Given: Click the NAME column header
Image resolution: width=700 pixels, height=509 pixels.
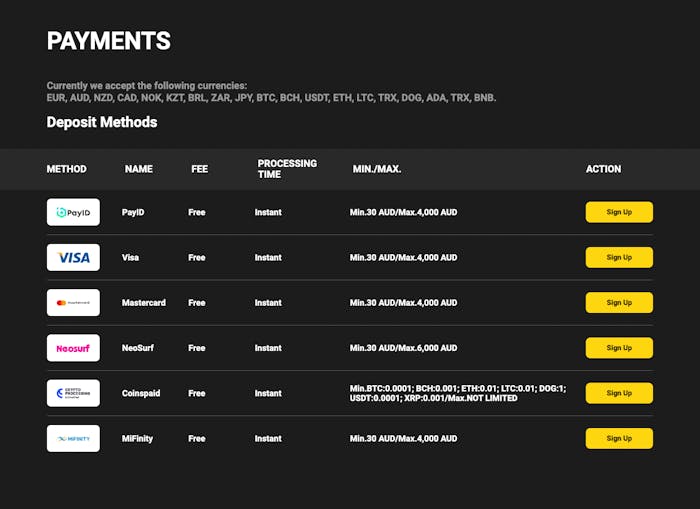Looking at the screenshot, I should click(x=139, y=169).
